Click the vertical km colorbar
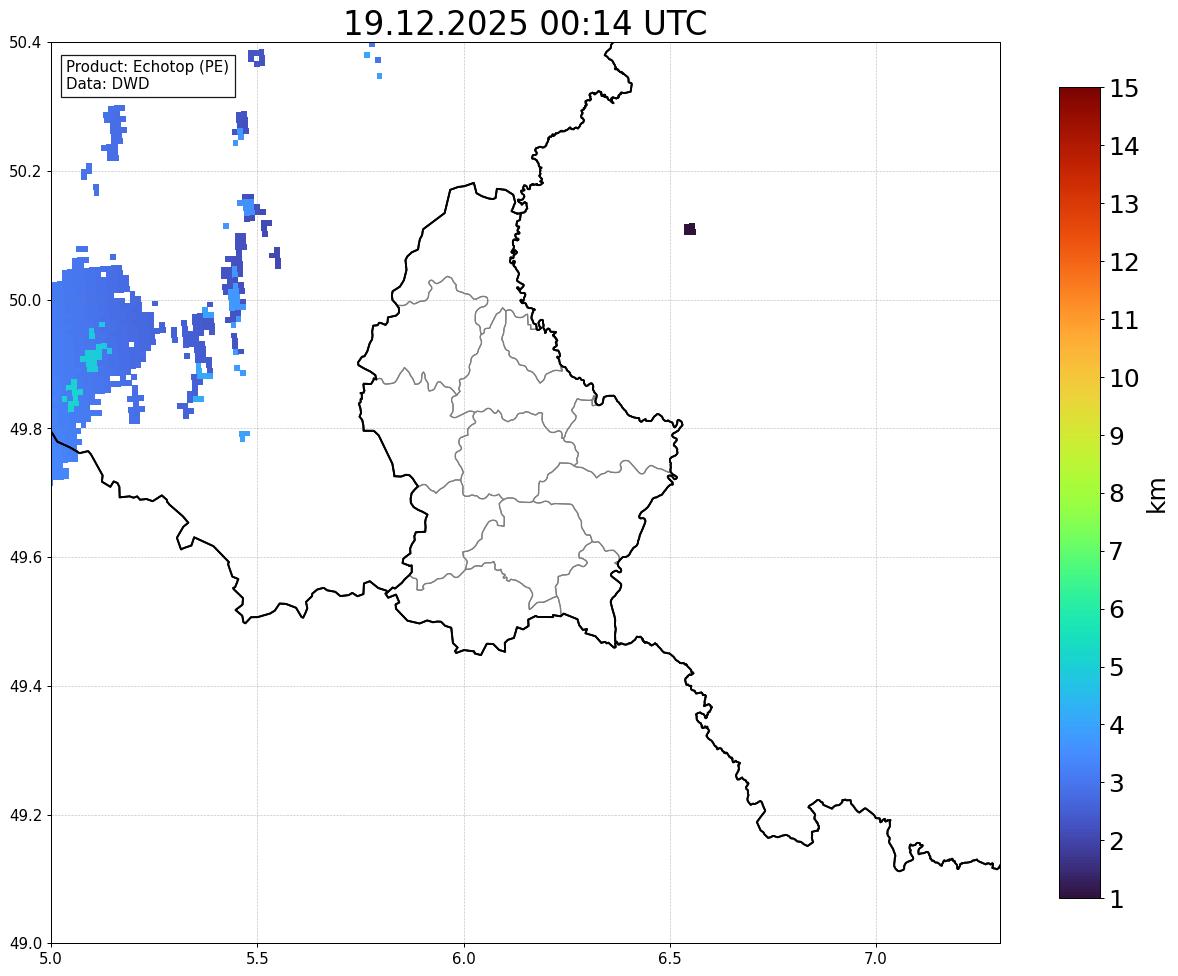This screenshot has width=1178, height=976. pos(1080,493)
